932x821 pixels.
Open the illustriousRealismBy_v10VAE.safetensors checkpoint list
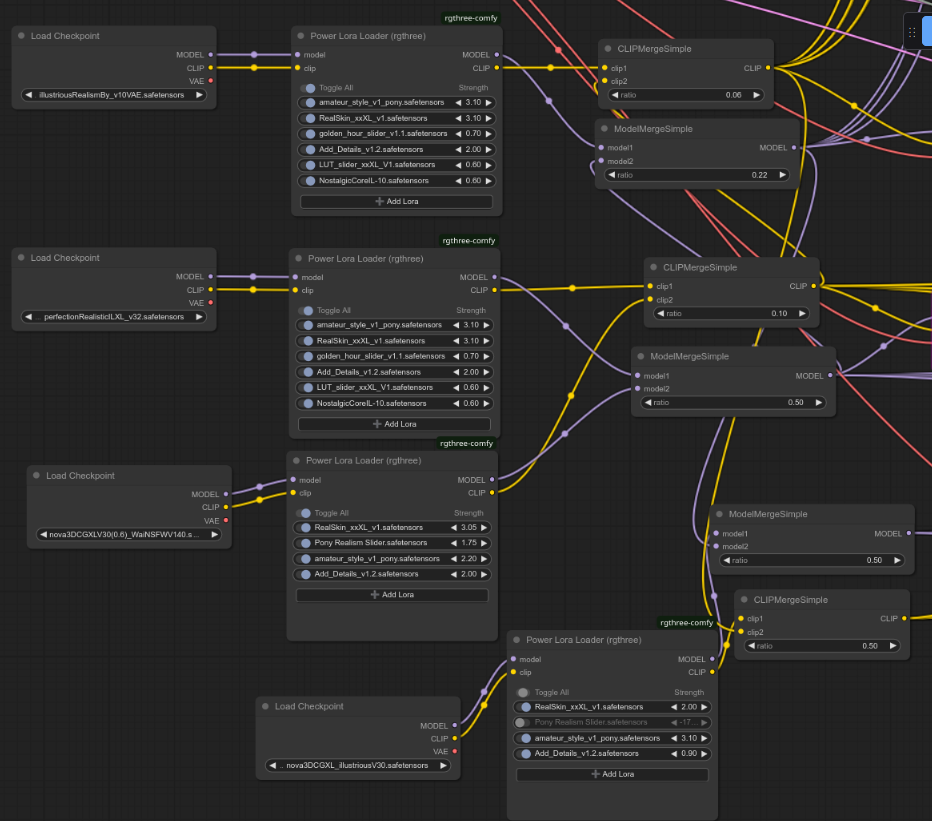(x=114, y=95)
